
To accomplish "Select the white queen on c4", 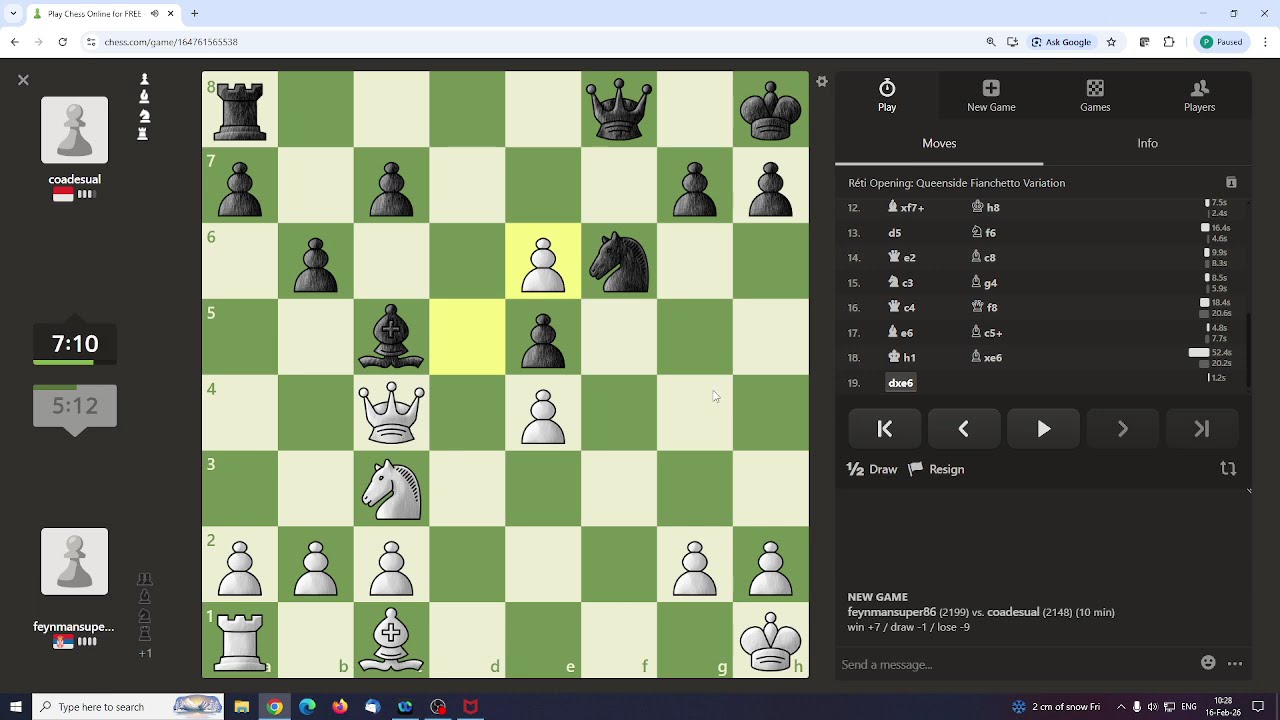I will click(x=391, y=412).
